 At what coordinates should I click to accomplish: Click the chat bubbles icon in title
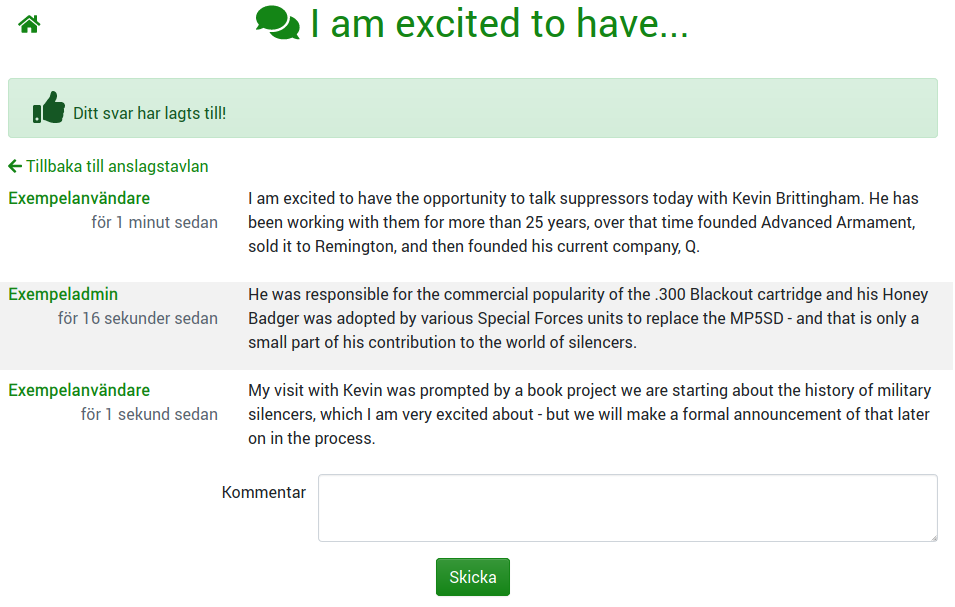[277, 23]
